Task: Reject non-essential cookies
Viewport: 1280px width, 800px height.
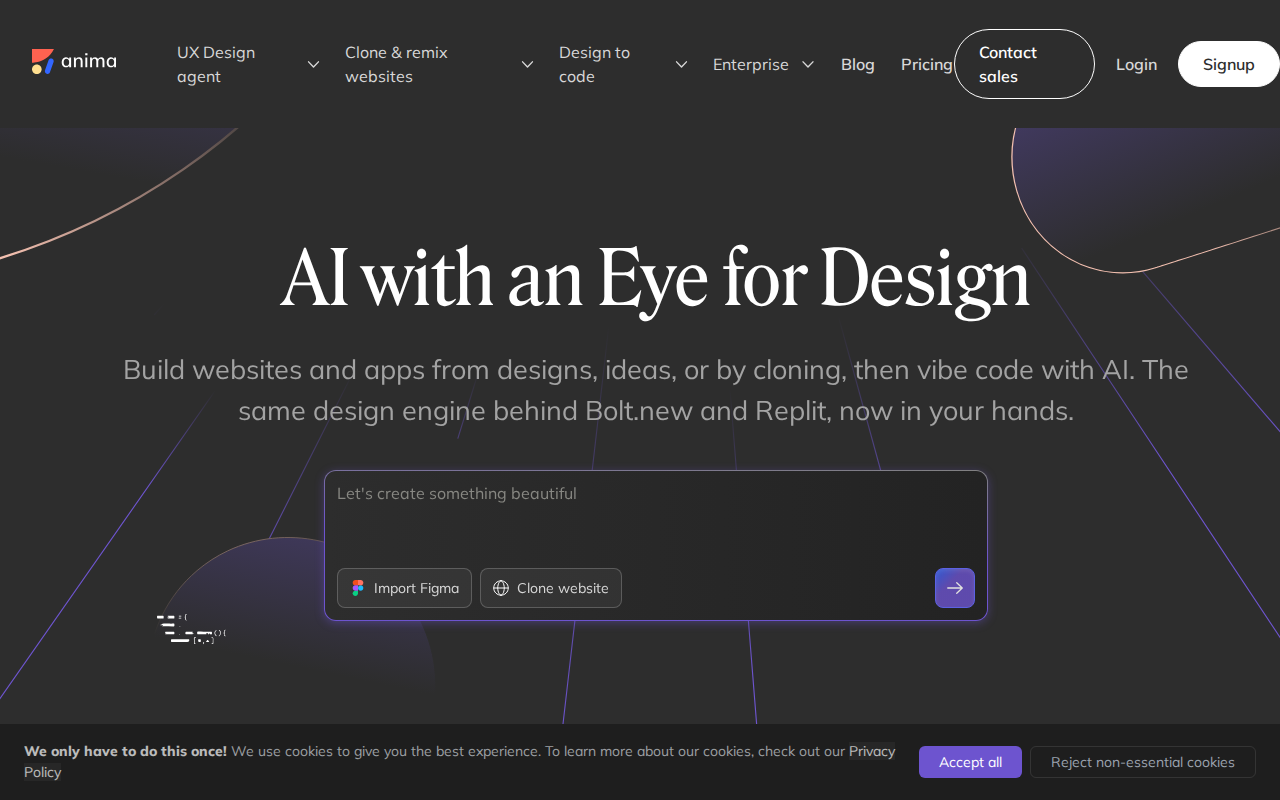Action: pos(1142,762)
